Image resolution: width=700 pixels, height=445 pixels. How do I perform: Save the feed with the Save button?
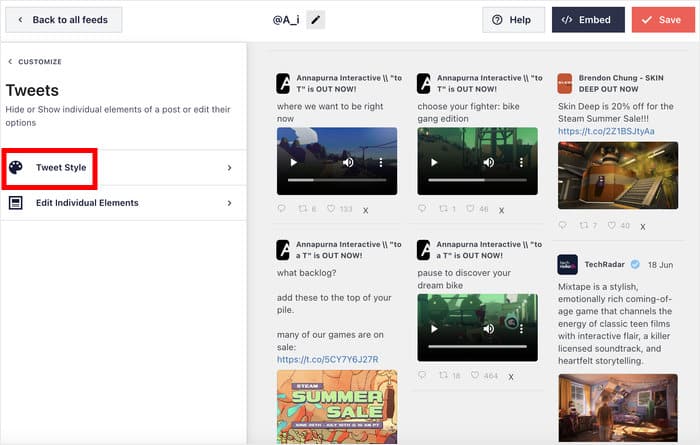[663, 20]
